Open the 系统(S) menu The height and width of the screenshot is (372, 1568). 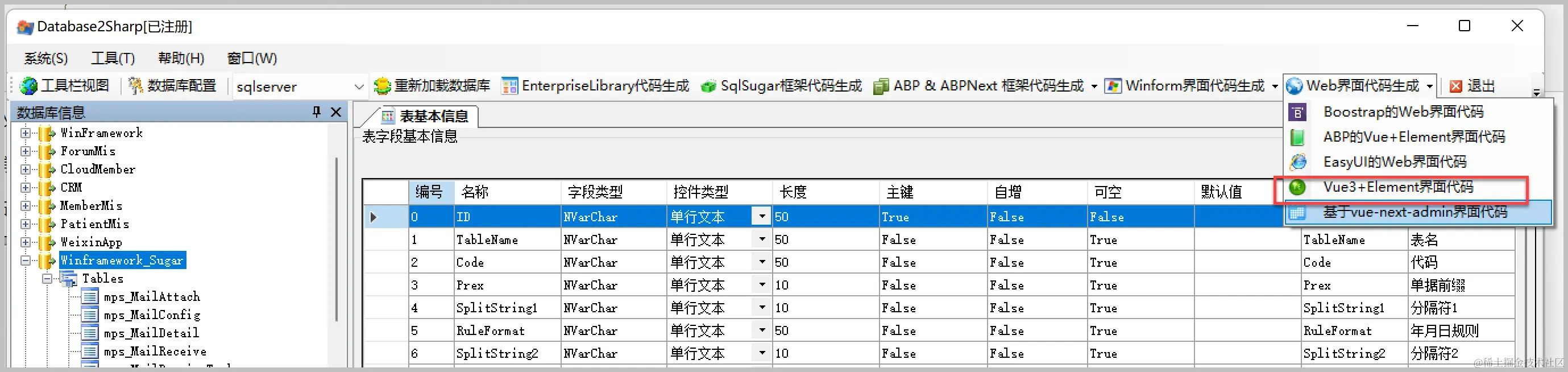(45, 59)
